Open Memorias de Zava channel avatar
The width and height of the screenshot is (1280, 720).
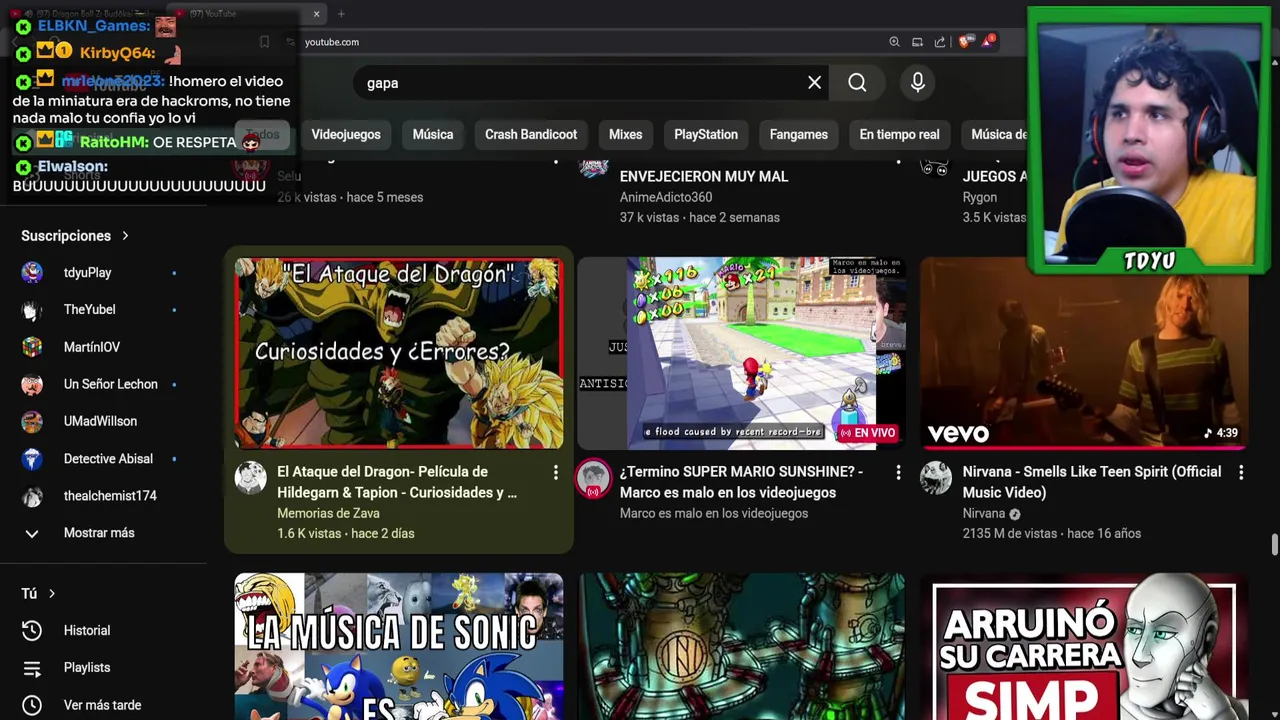[x=251, y=478]
